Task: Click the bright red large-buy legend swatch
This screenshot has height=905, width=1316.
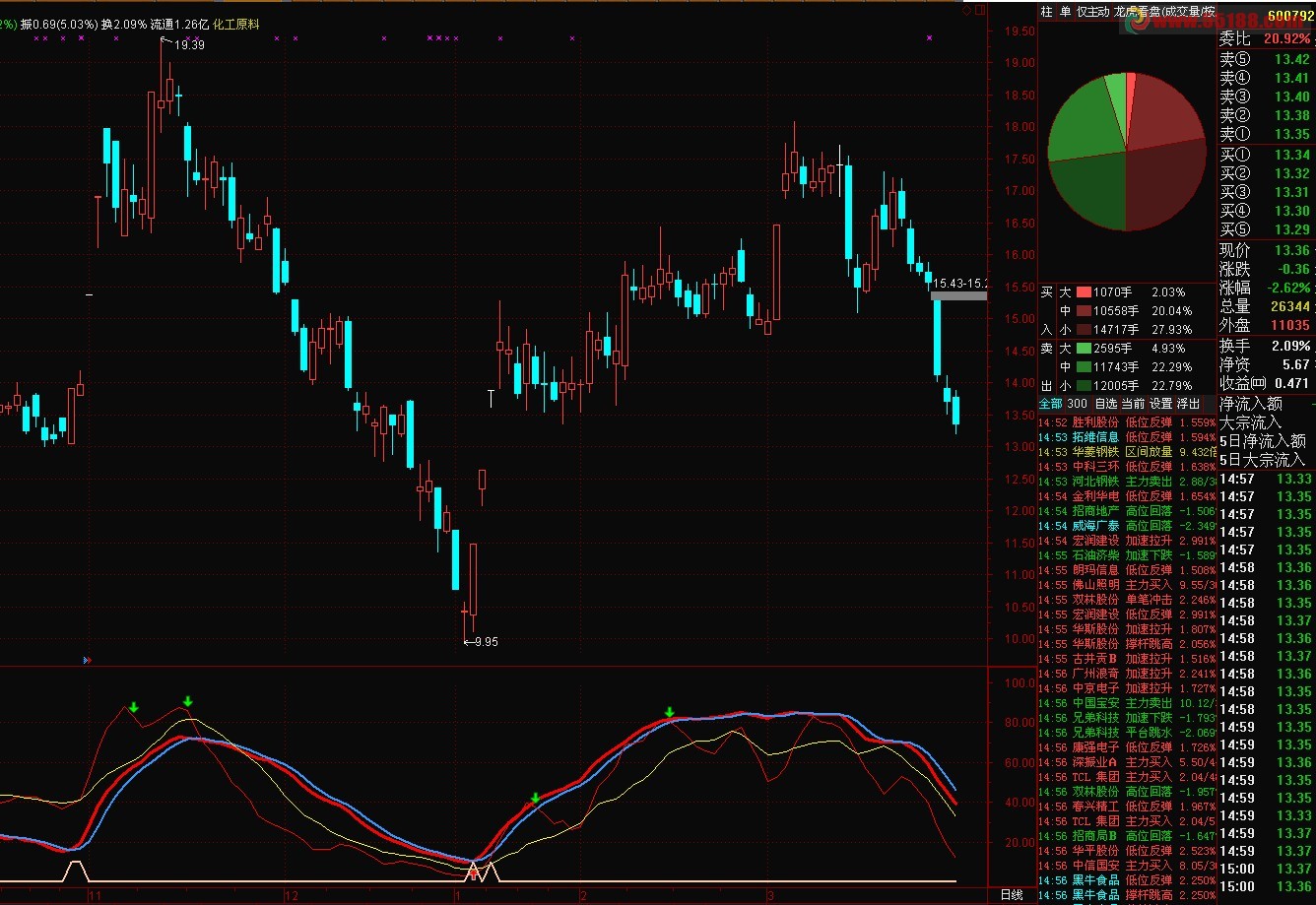Action: [1084, 292]
